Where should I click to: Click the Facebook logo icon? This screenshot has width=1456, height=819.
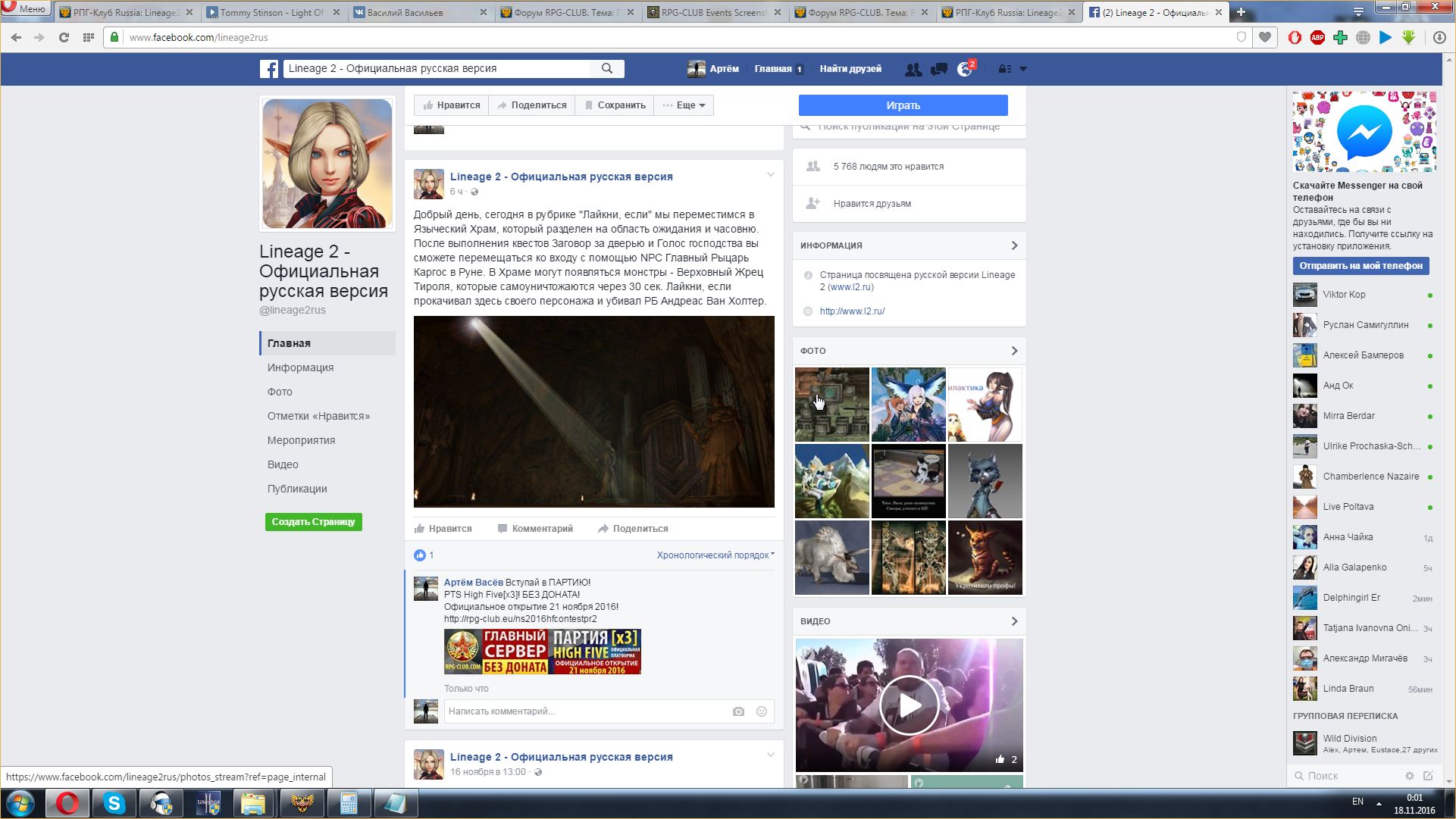[x=268, y=69]
